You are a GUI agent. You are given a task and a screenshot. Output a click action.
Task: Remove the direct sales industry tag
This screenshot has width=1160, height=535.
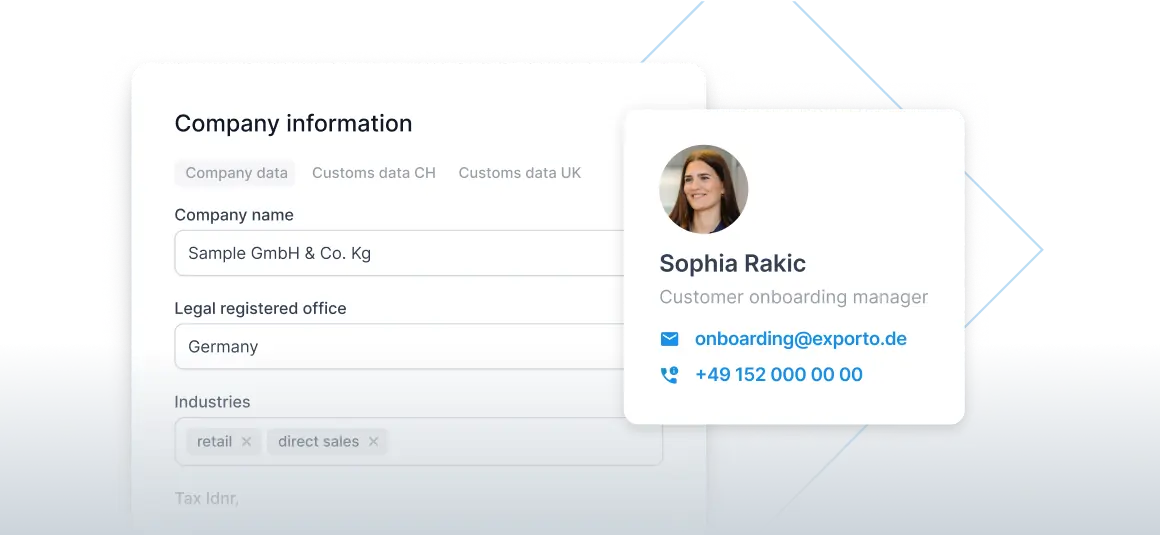pyautogui.click(x=373, y=442)
